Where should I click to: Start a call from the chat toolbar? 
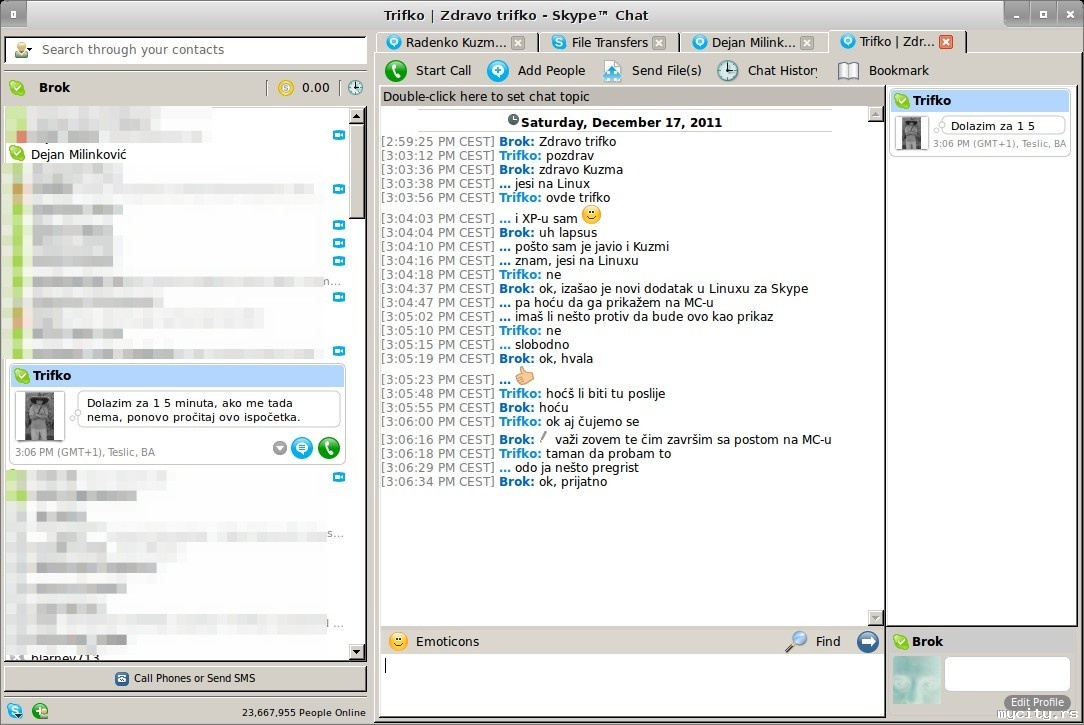click(x=429, y=70)
